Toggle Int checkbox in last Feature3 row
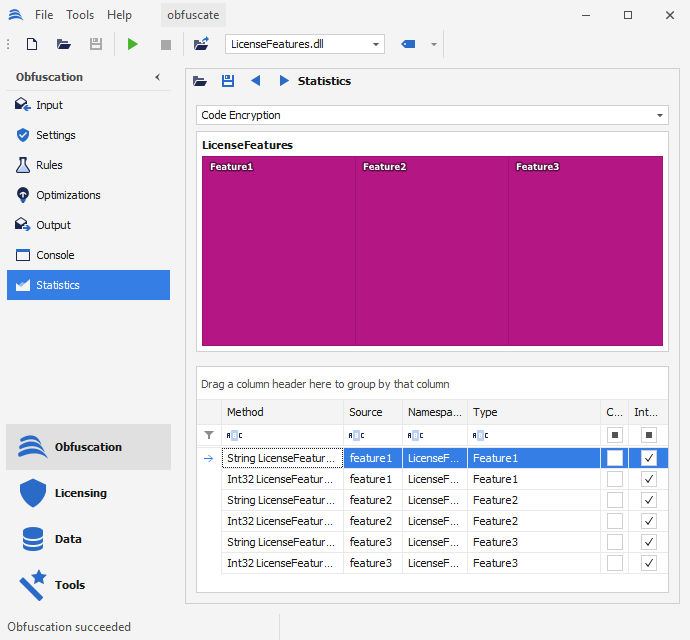 tap(649, 563)
